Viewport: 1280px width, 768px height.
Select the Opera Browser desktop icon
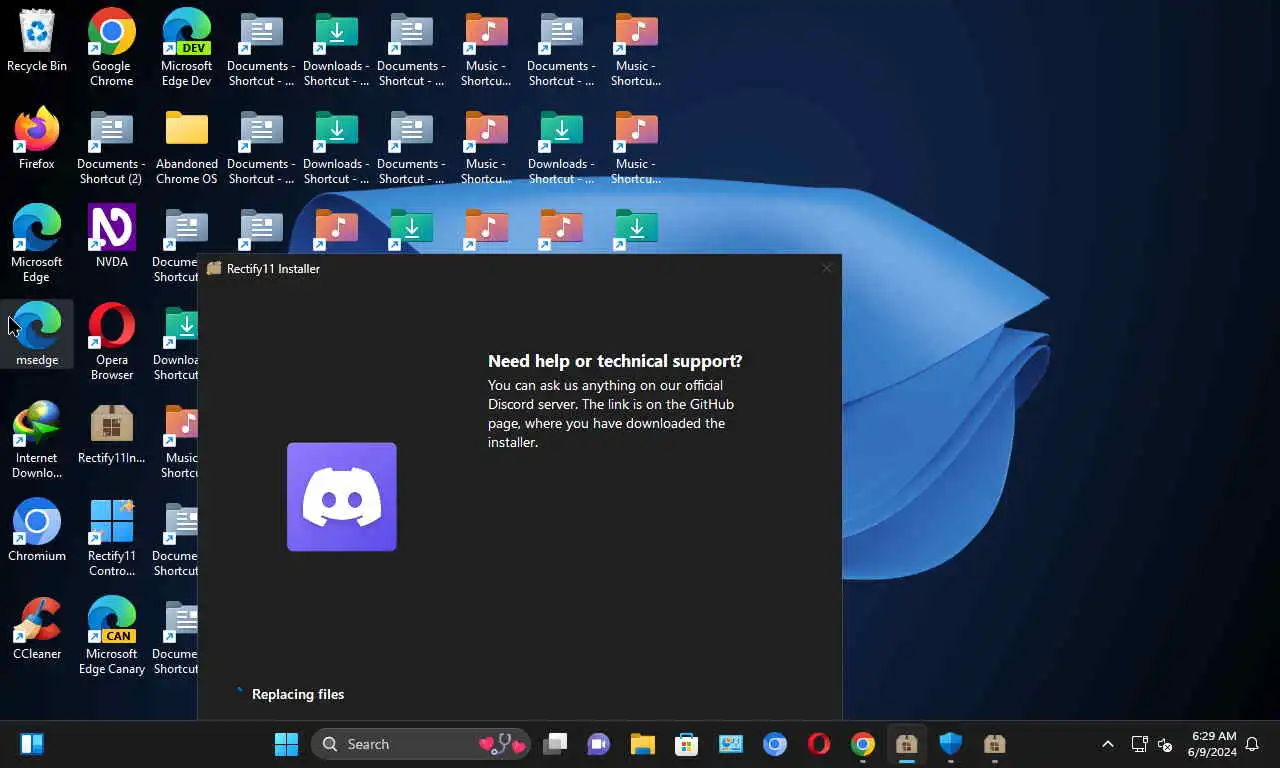tap(112, 342)
